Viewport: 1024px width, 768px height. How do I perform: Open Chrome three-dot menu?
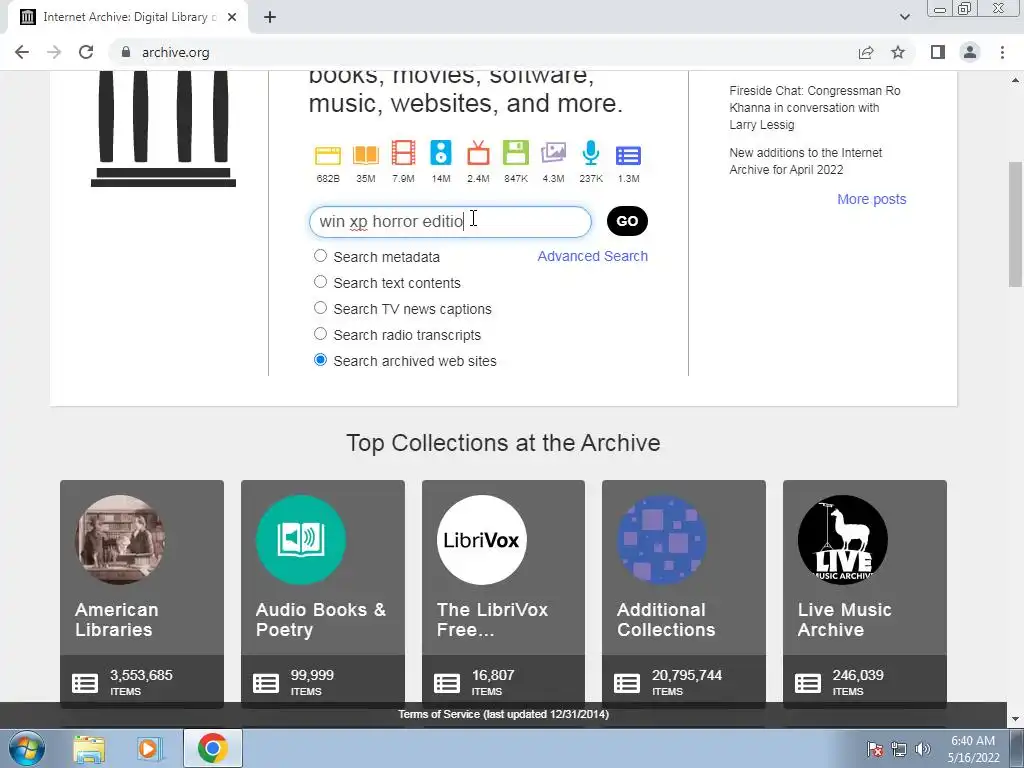pyautogui.click(x=1002, y=52)
